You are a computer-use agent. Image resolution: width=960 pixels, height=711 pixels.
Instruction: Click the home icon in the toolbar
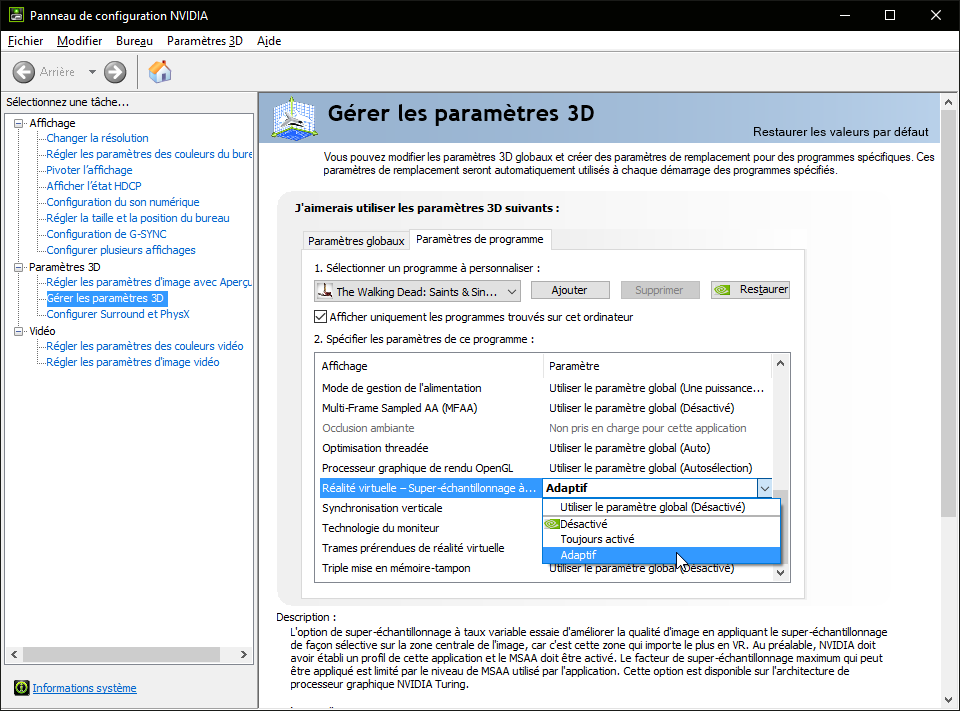[158, 71]
